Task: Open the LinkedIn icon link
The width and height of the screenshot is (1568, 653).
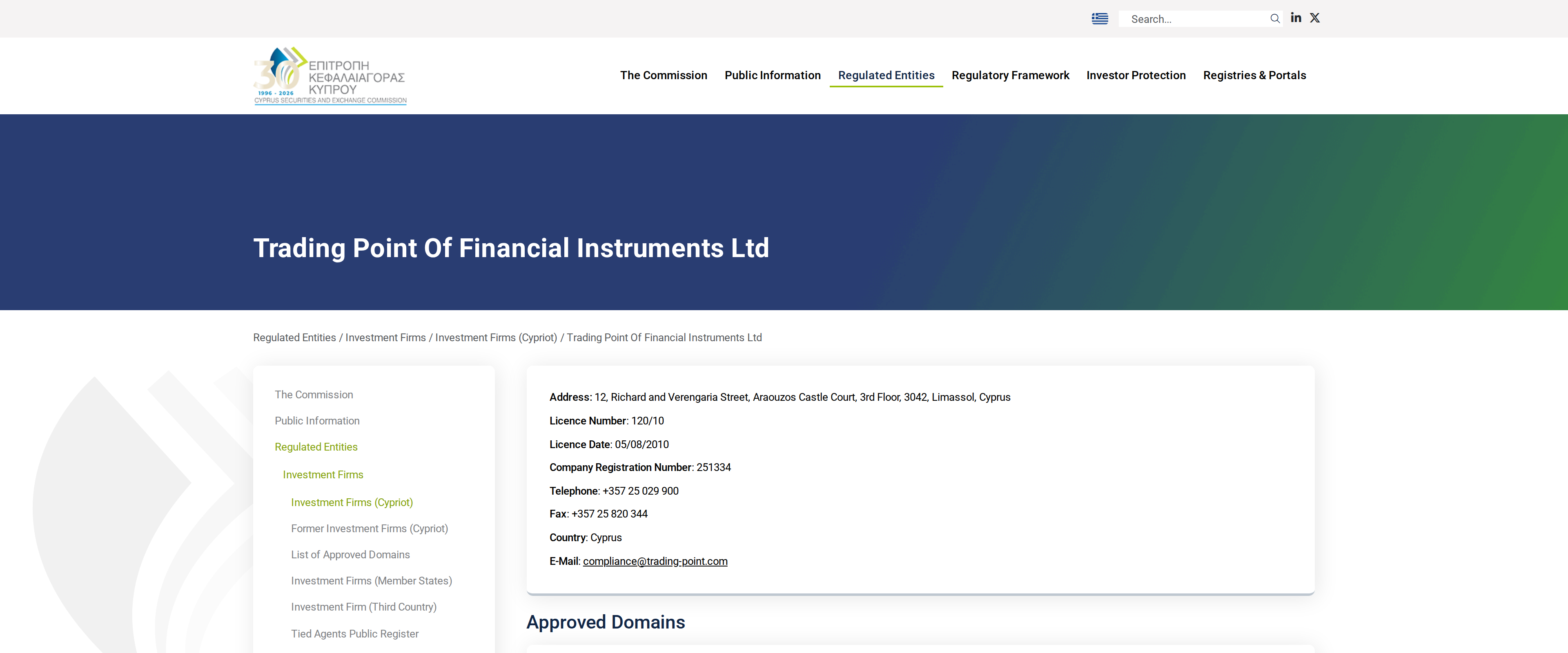Action: (x=1296, y=18)
